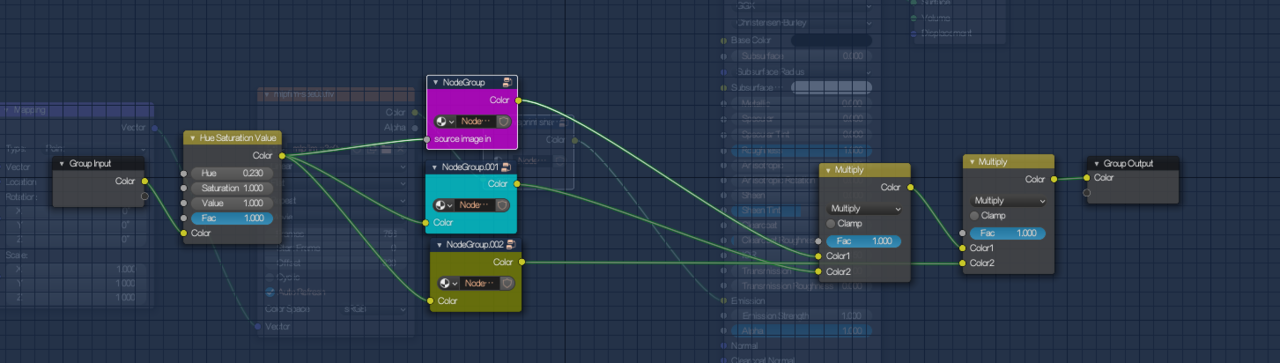Click Fac slider on Multiply fed by NodeGroup.001
The height and width of the screenshot is (363, 1280).
click(x=864, y=241)
